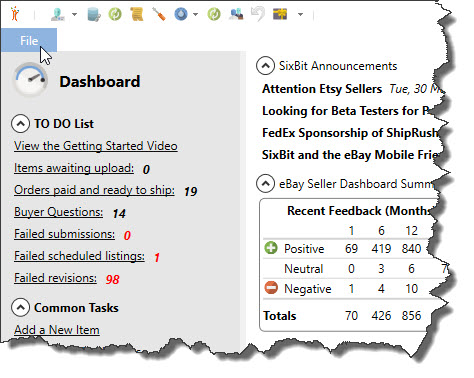
Task: Click the two-users toolbar icon
Action: click(x=236, y=14)
